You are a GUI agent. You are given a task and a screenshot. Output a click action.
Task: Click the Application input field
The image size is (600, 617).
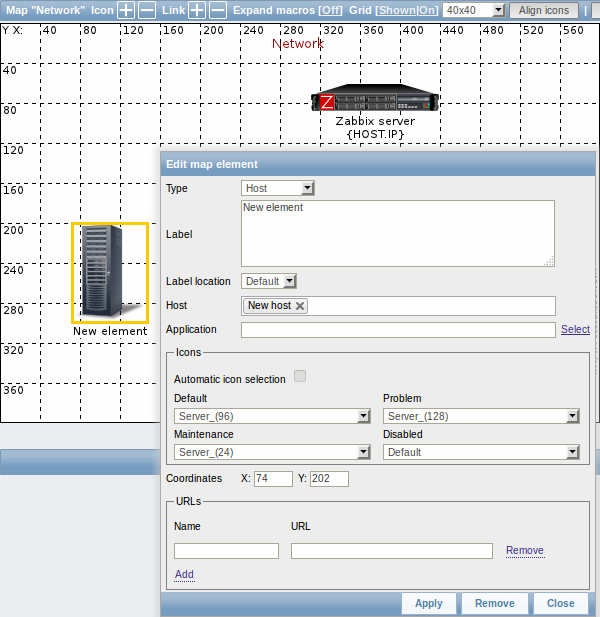tap(398, 330)
